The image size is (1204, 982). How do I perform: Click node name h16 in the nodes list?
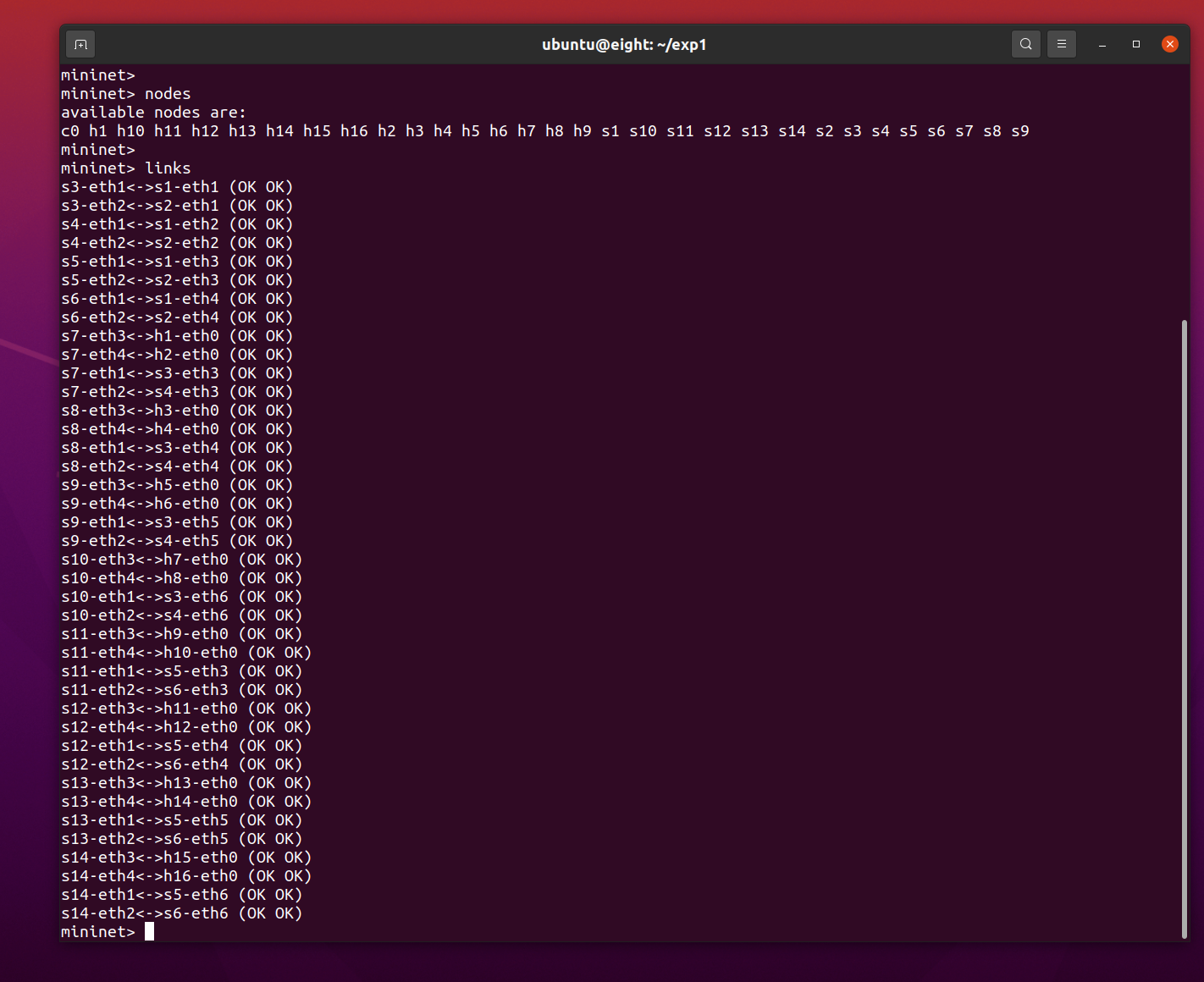[354, 131]
